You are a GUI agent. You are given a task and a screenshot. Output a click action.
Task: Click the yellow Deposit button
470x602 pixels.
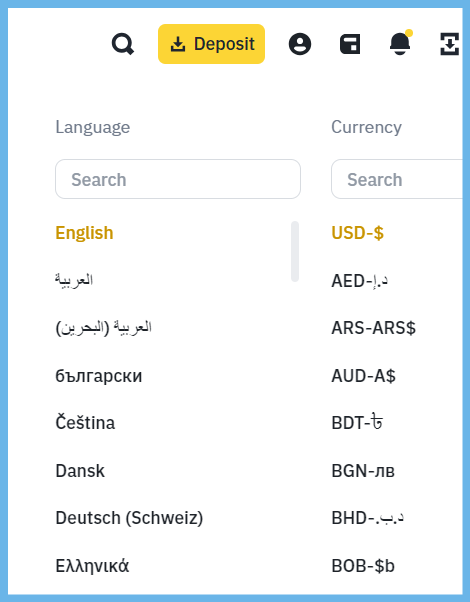[212, 44]
